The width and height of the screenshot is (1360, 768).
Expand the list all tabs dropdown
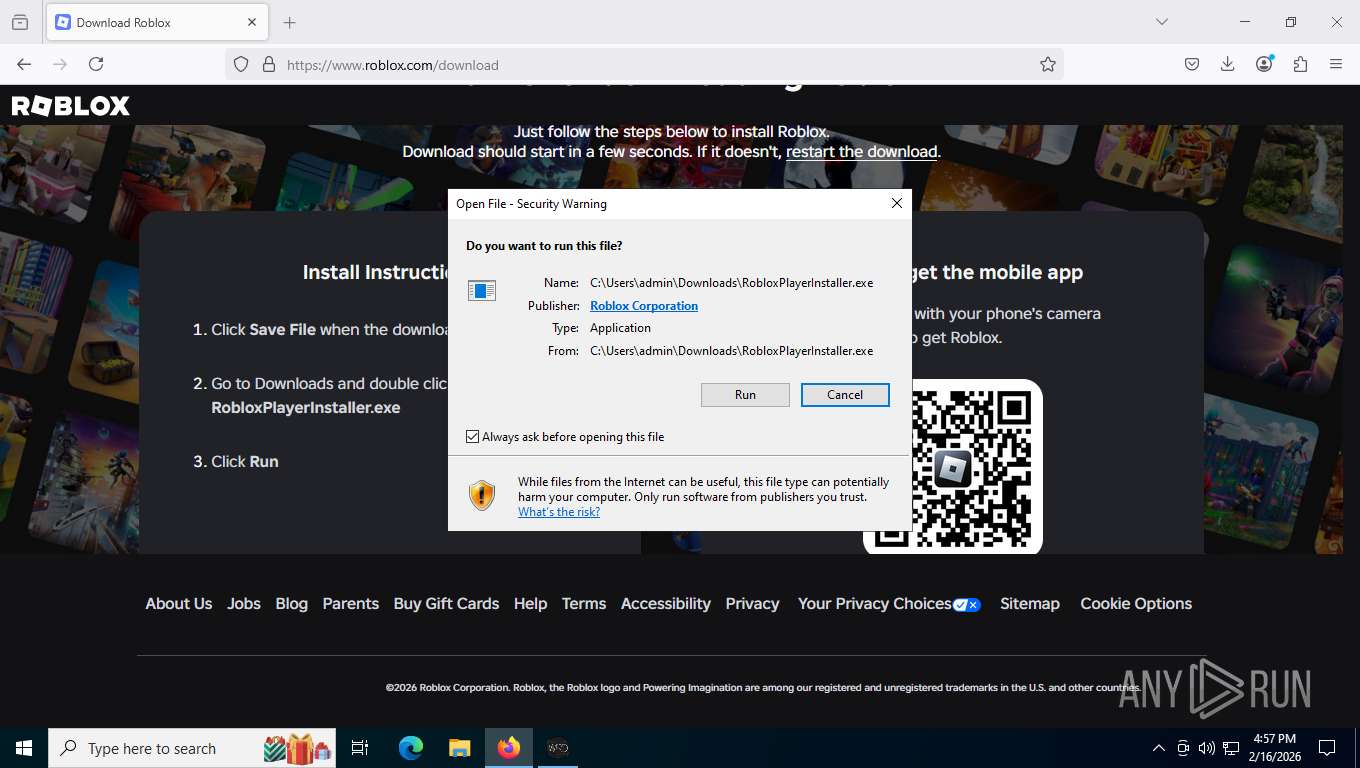coord(1161,22)
